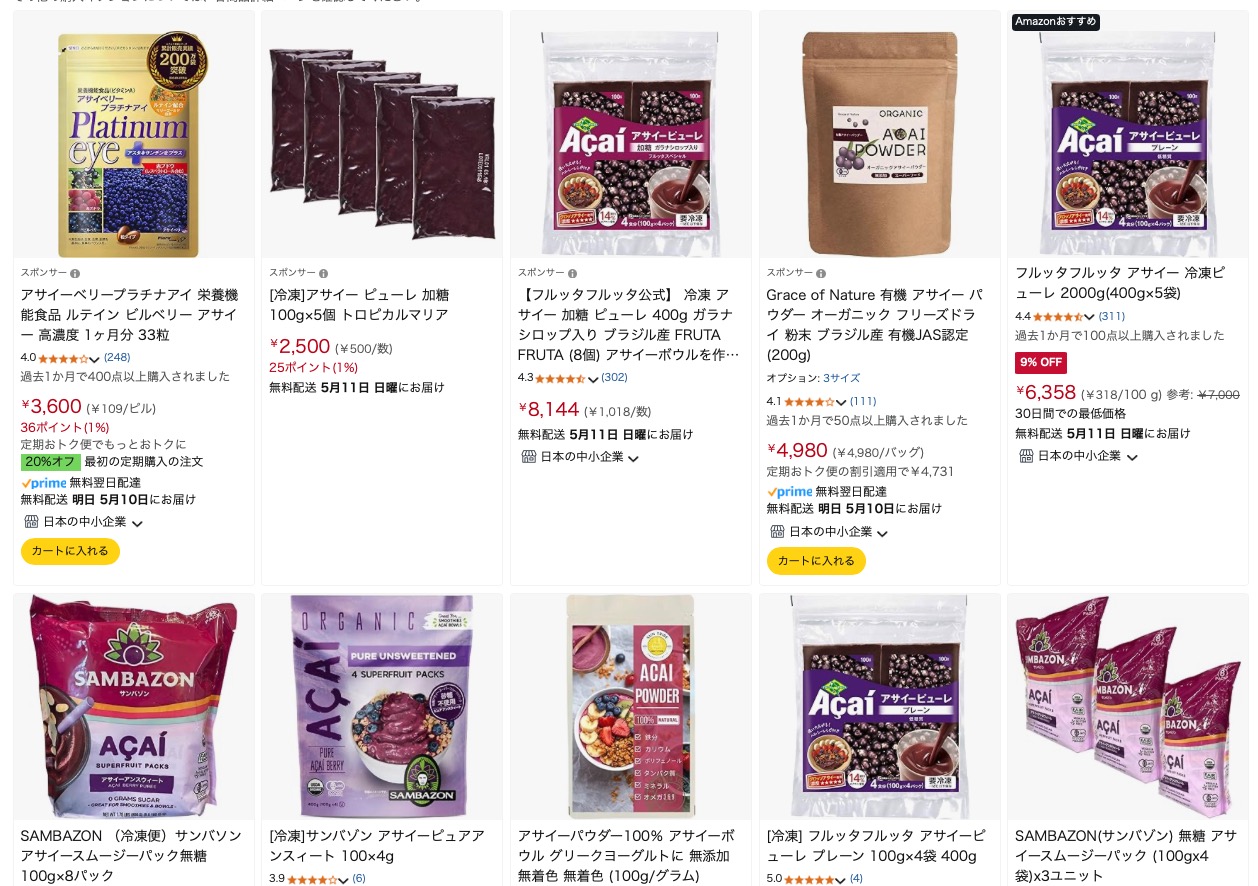Click the Acai Powder bowl product image
The image size is (1258, 886).
[x=630, y=707]
